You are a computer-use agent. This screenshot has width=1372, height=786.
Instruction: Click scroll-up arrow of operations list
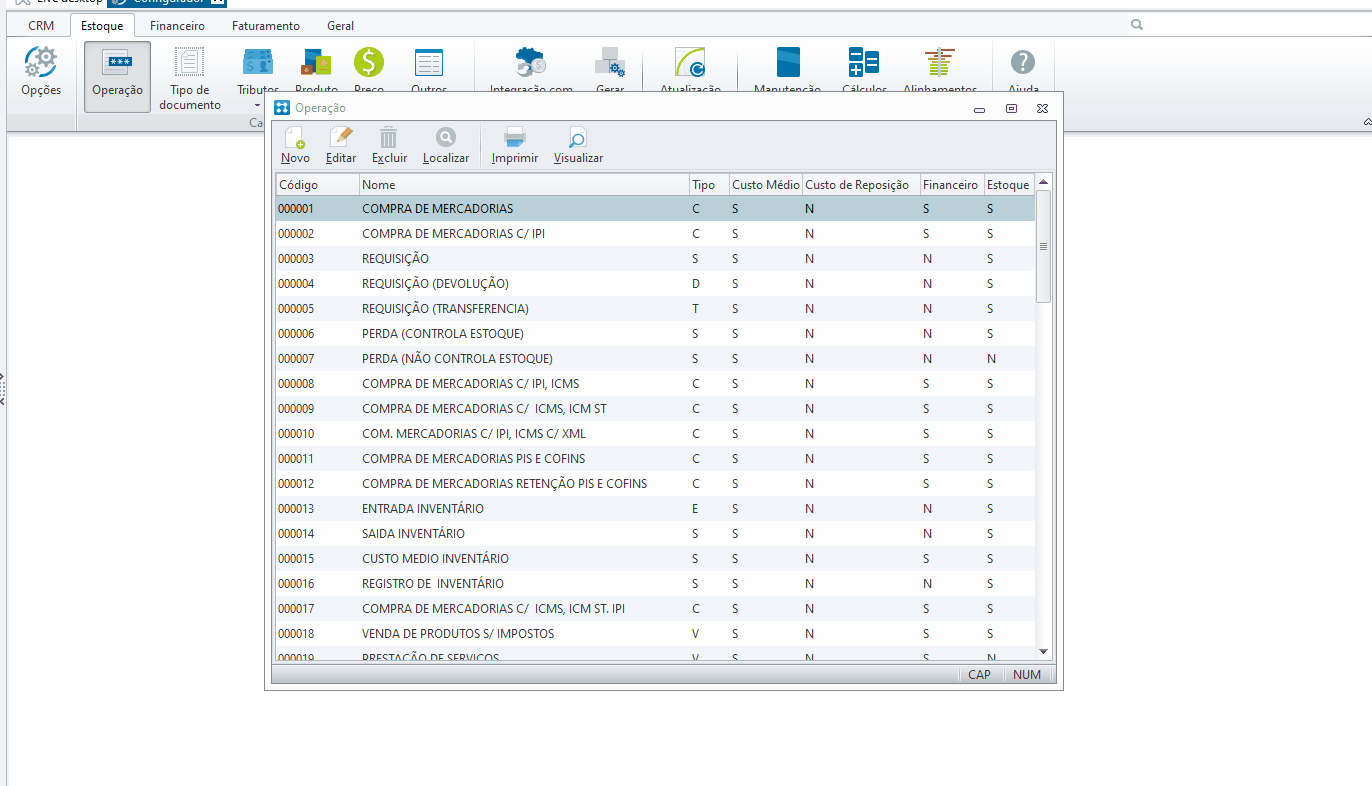coord(1043,183)
